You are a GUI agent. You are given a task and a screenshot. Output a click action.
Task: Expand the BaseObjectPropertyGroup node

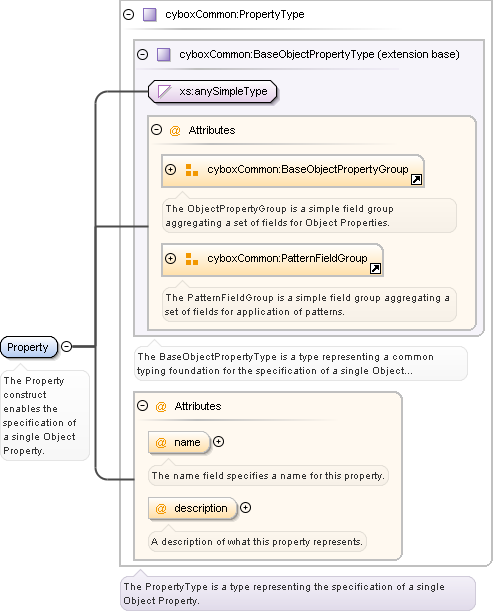pos(170,170)
